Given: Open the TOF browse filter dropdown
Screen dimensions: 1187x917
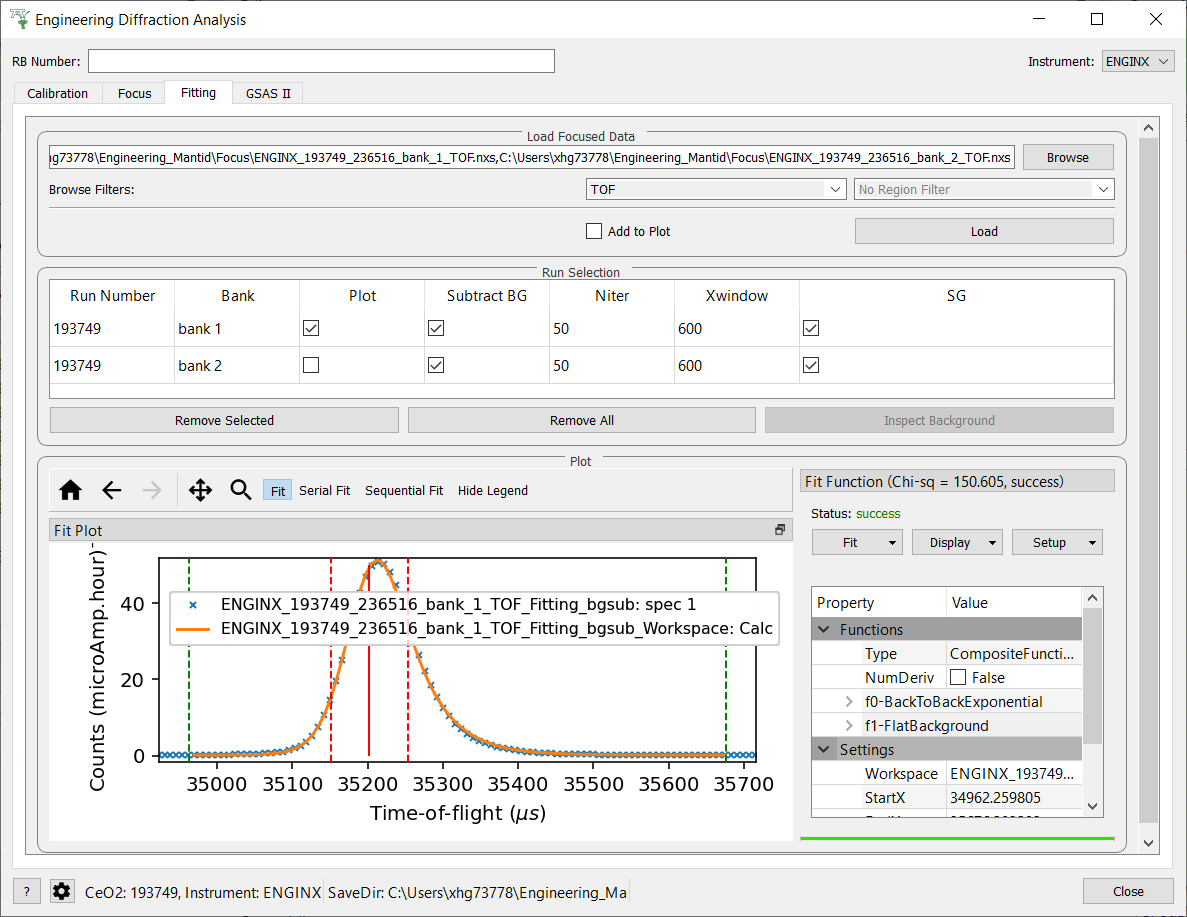Looking at the screenshot, I should 716,189.
